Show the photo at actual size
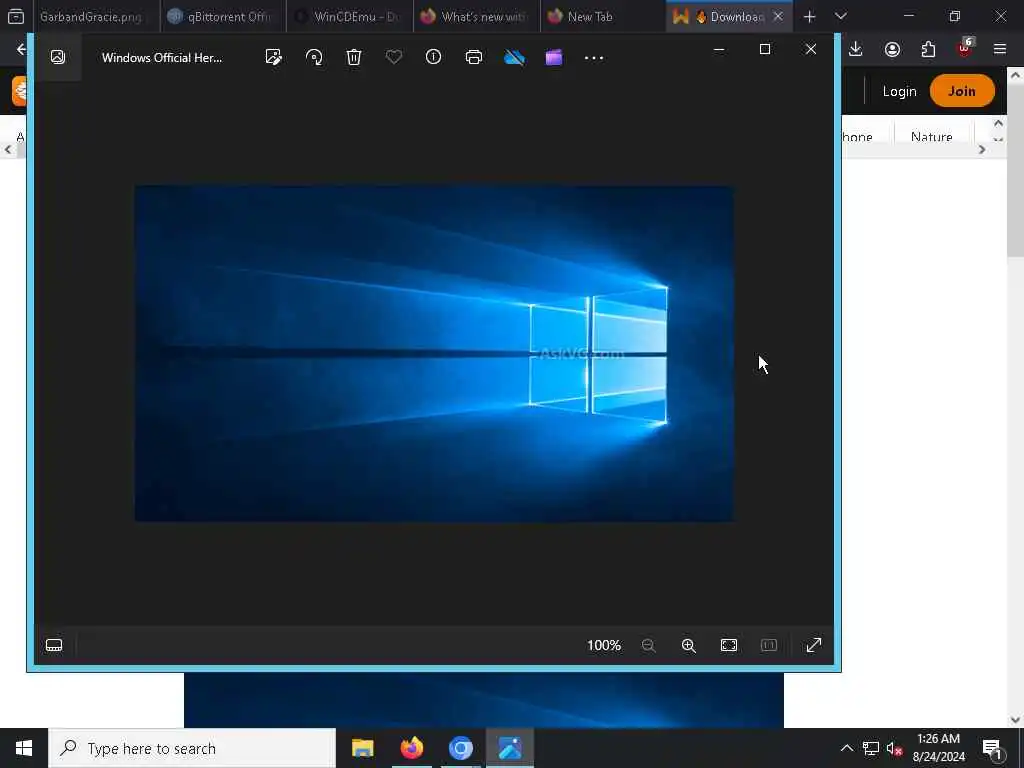The image size is (1024, 768). pos(769,645)
